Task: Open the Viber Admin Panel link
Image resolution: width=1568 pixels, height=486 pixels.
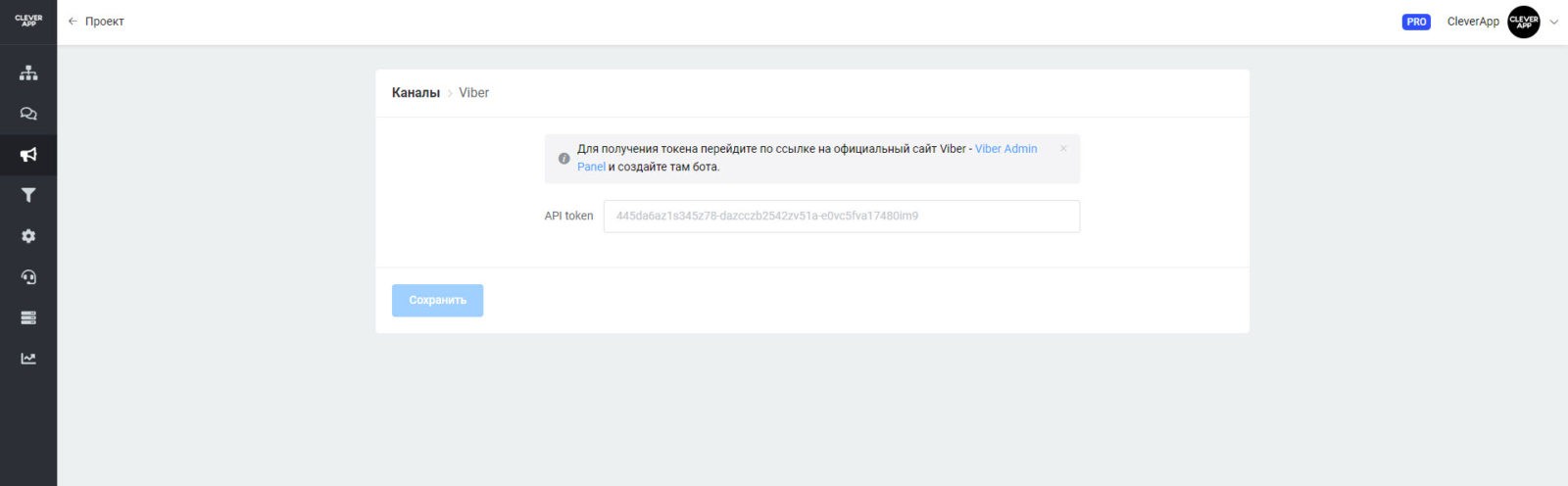Action: pyautogui.click(x=1005, y=149)
